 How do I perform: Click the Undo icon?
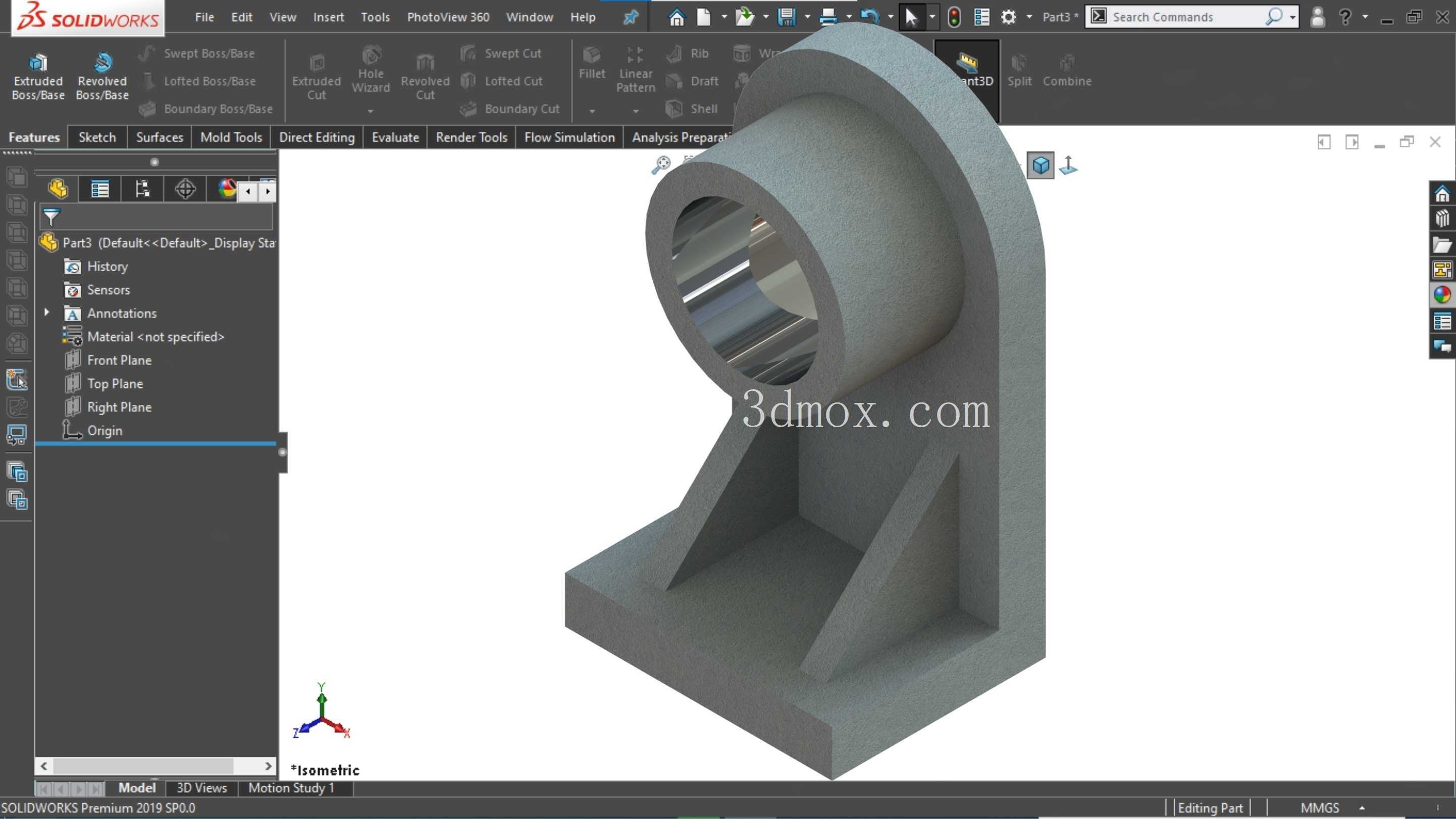click(870, 17)
